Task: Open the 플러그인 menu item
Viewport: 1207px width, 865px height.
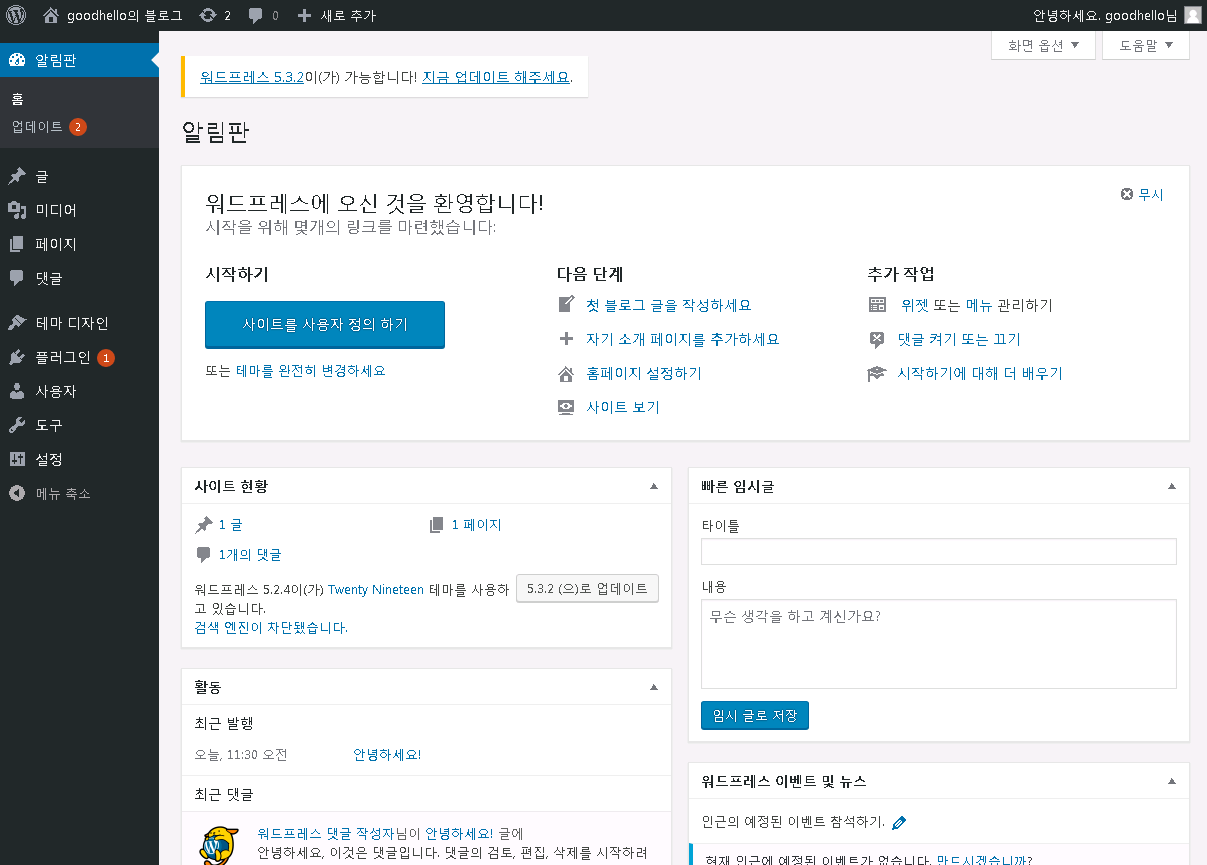Action: click(x=79, y=357)
